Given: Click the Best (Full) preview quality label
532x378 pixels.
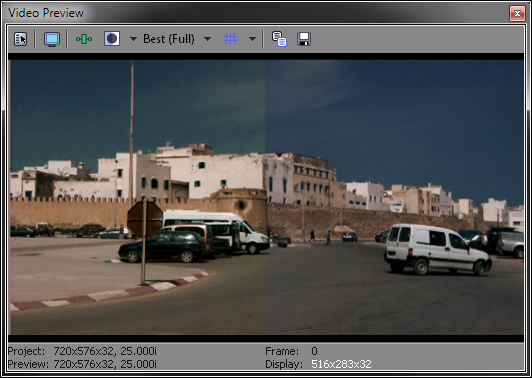Looking at the screenshot, I should (169, 39).
